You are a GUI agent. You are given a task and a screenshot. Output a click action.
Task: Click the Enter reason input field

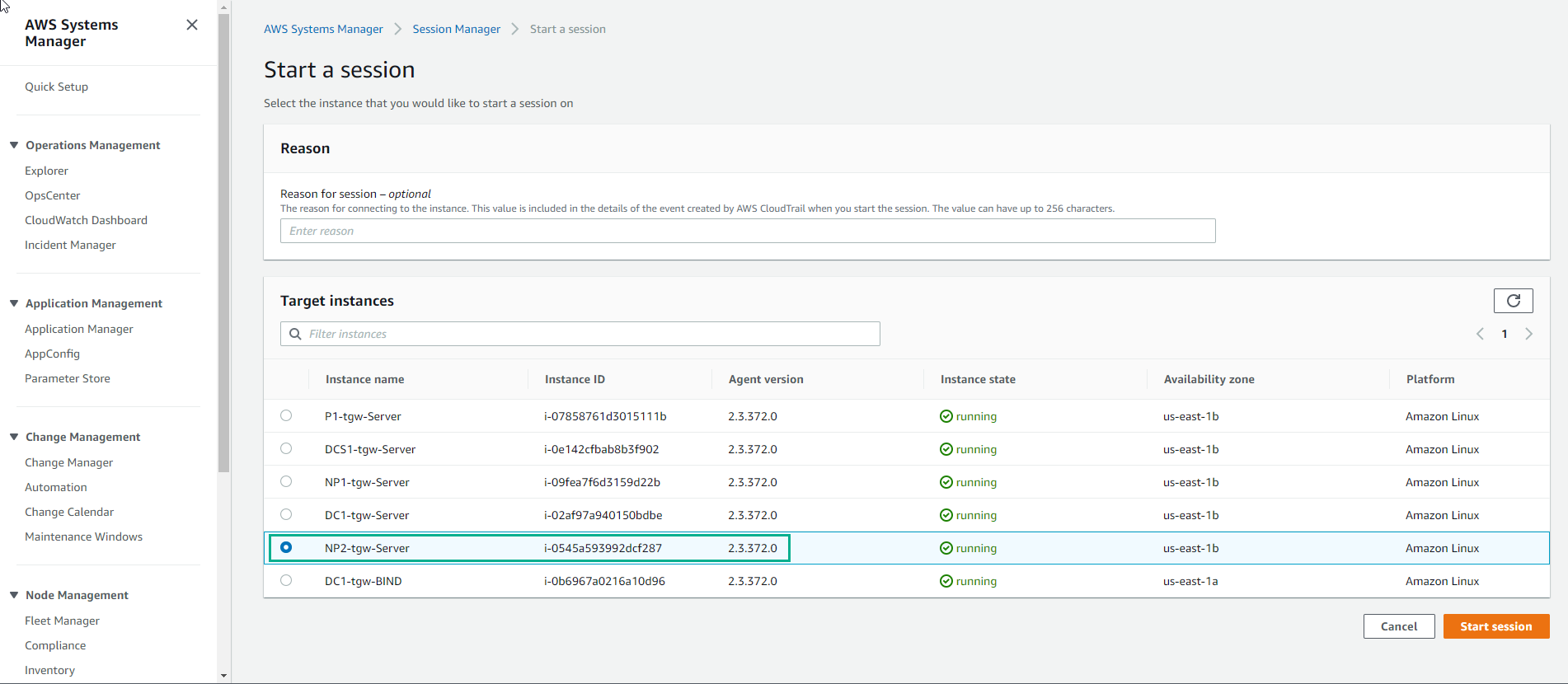pos(748,231)
